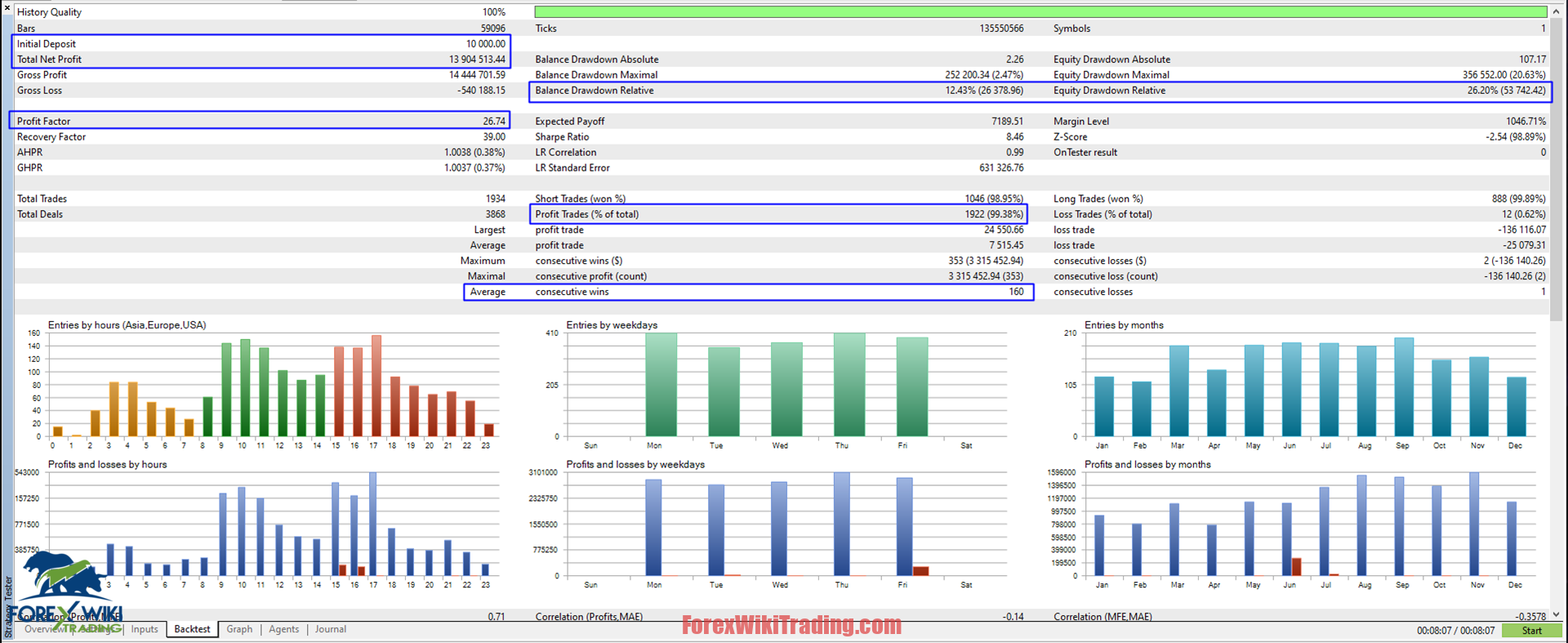Click the vertical scrollbar thumb
Viewport: 1568px width, 643px height.
(1557, 169)
